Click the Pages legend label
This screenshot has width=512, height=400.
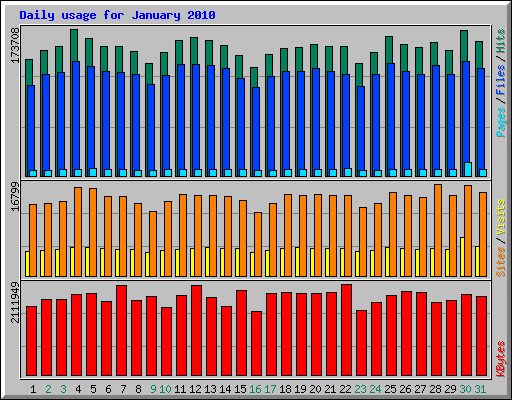501,122
